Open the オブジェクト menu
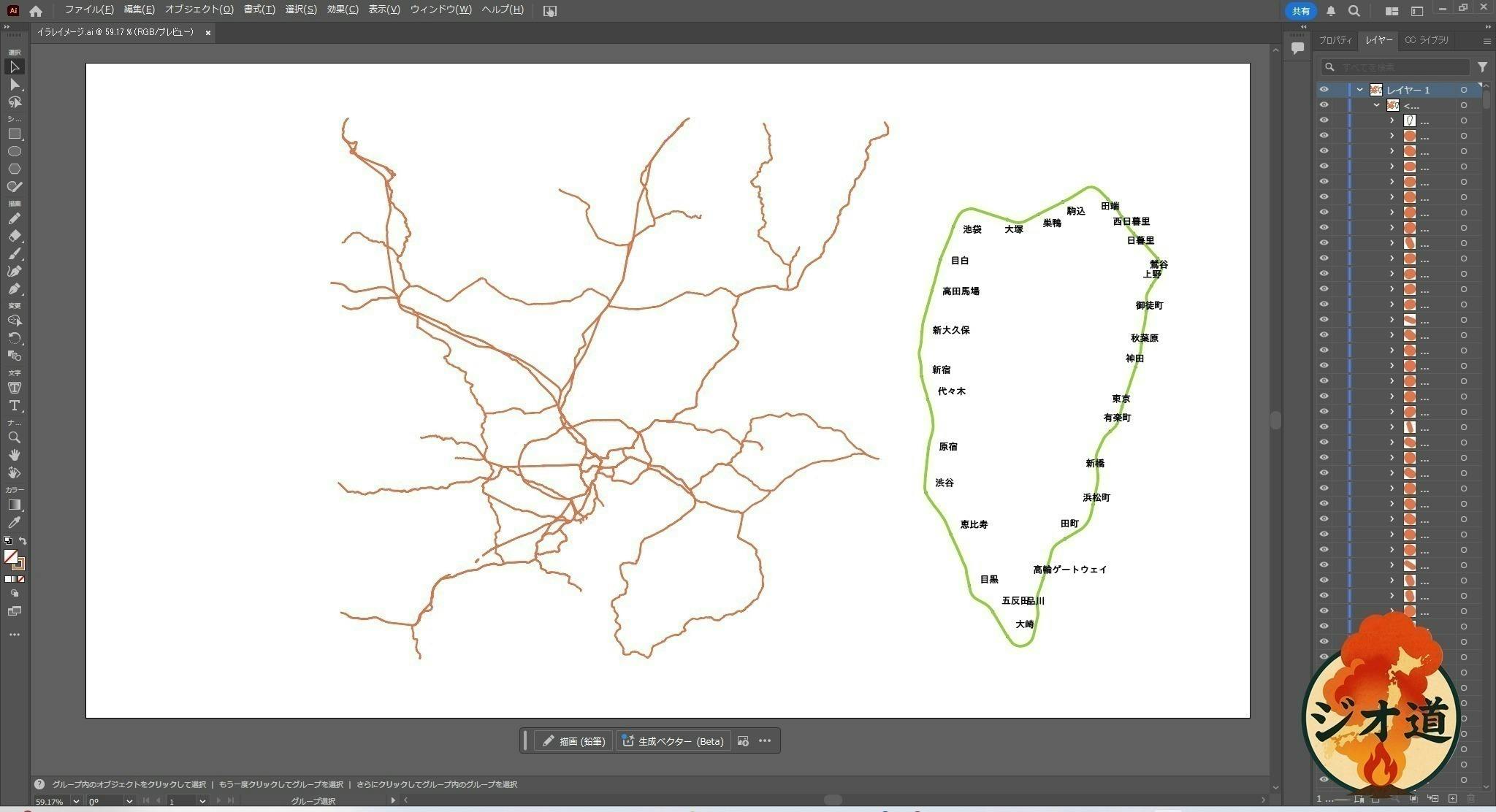The height and width of the screenshot is (812, 1496). (x=199, y=10)
